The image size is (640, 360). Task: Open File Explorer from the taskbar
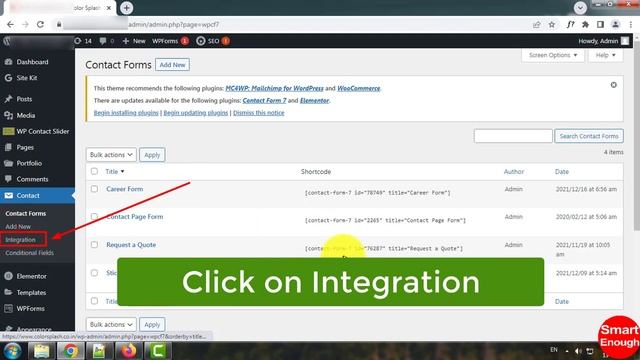pos(41,351)
